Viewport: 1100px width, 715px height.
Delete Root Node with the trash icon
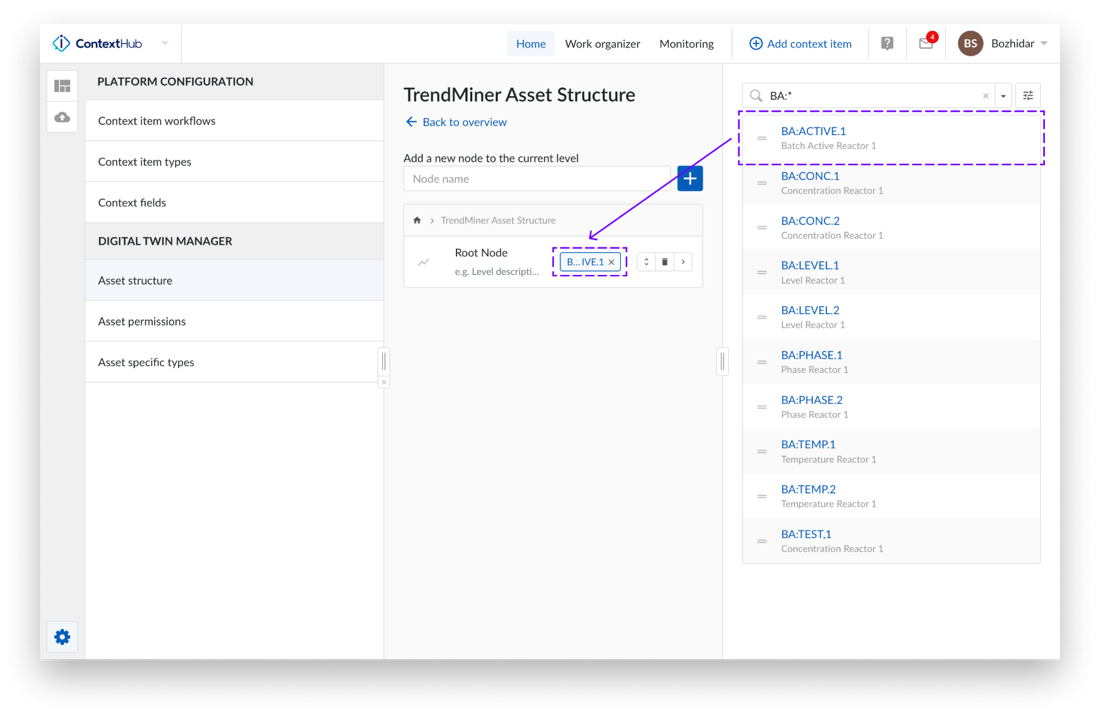tap(665, 262)
